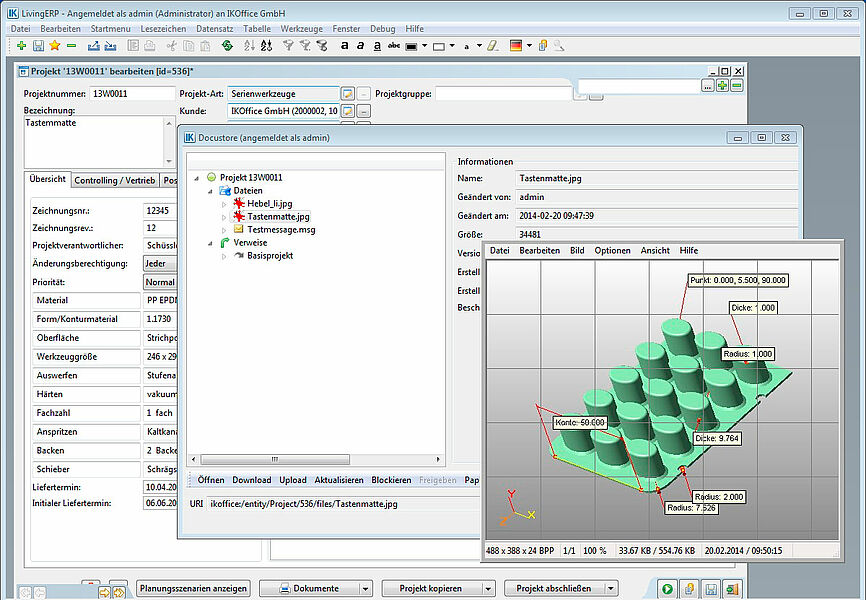The height and width of the screenshot is (600, 866).
Task: Switch to the Controlling / Vertrieb tab
Action: (115, 180)
